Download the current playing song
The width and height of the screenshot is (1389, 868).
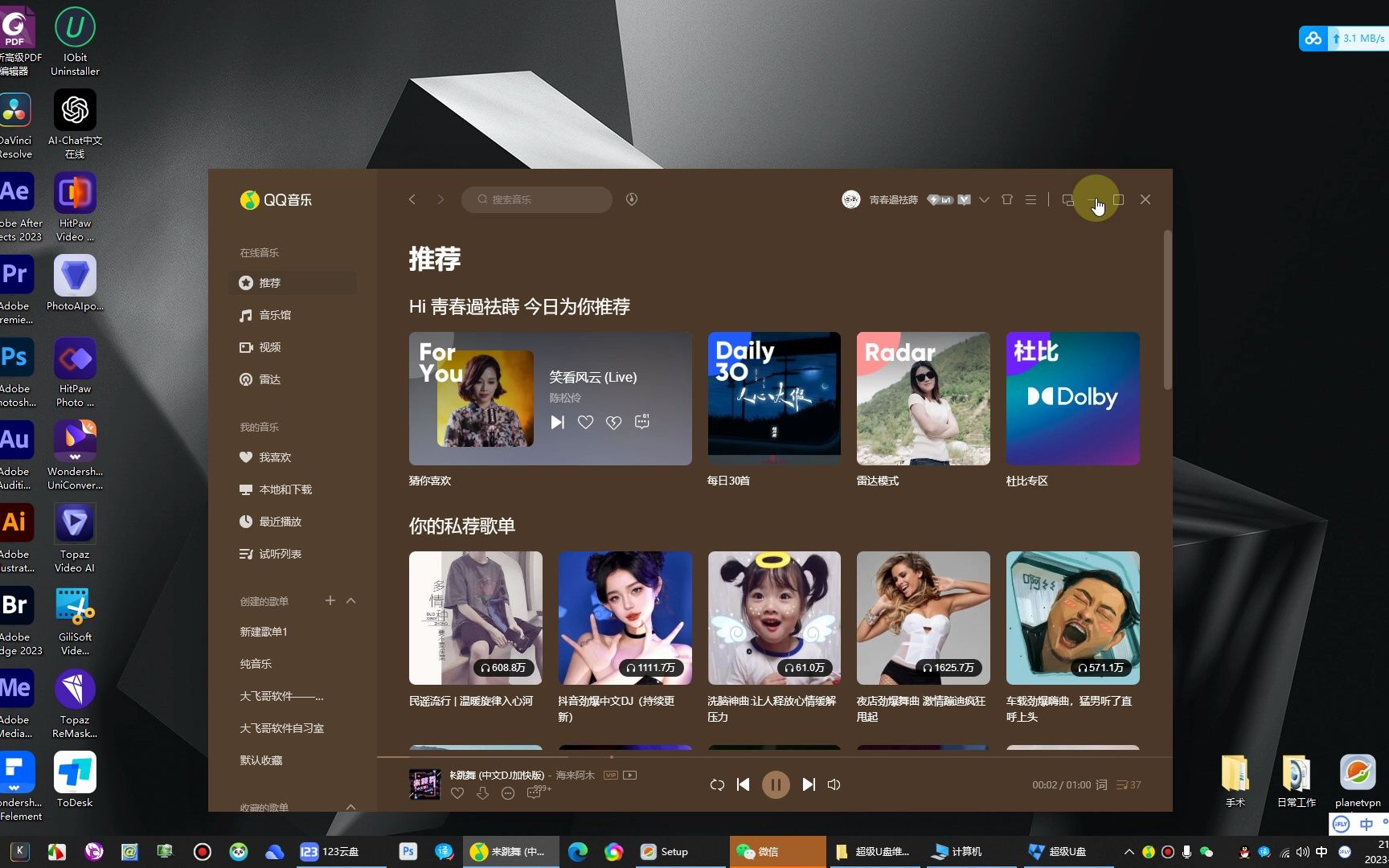point(482,793)
